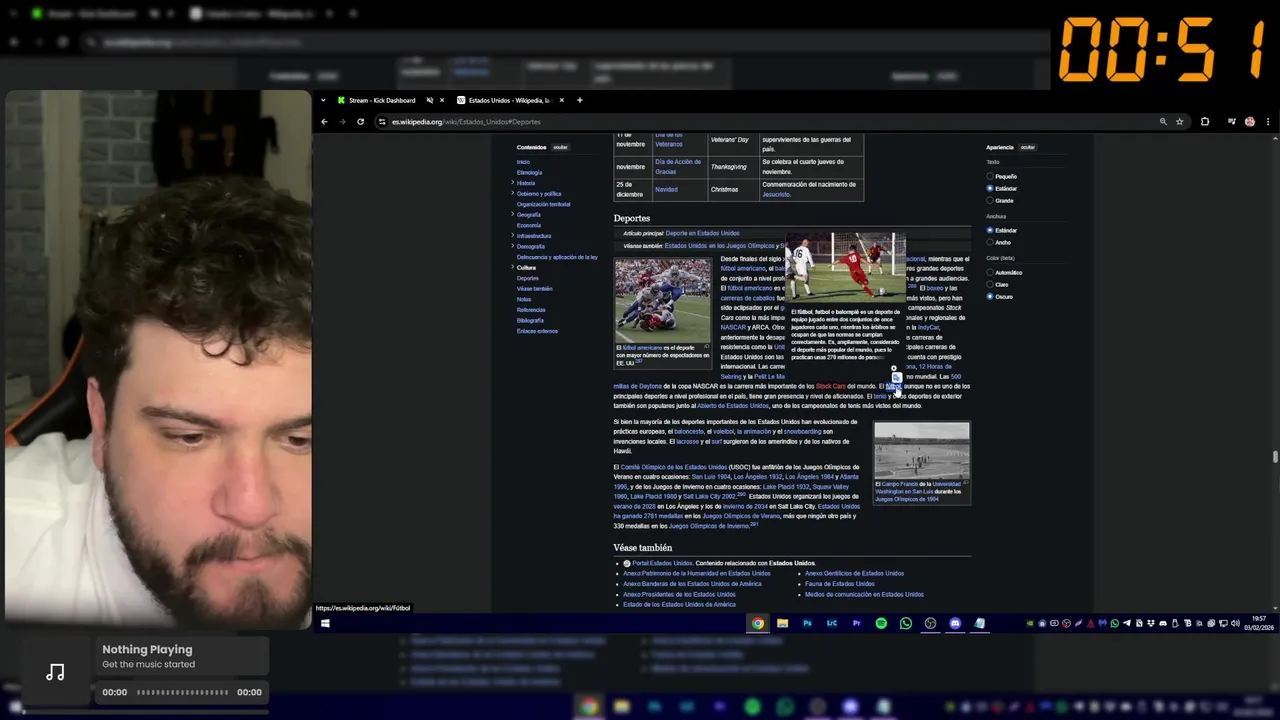Select Claro color mode
This screenshot has width=1280, height=720.
(990, 284)
